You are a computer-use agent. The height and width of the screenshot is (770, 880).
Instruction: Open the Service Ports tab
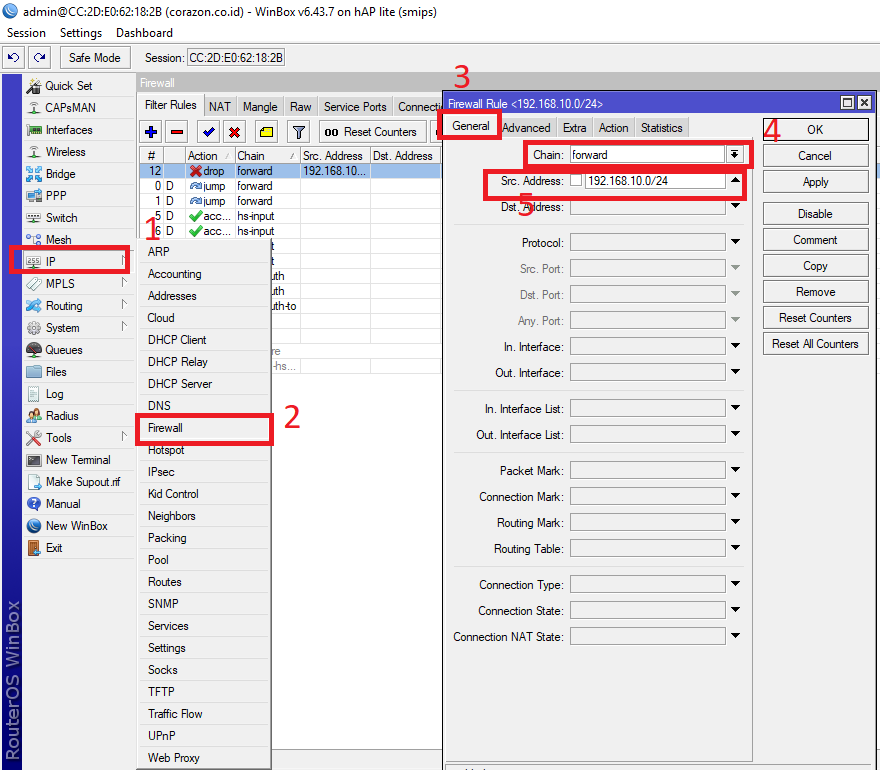355,107
